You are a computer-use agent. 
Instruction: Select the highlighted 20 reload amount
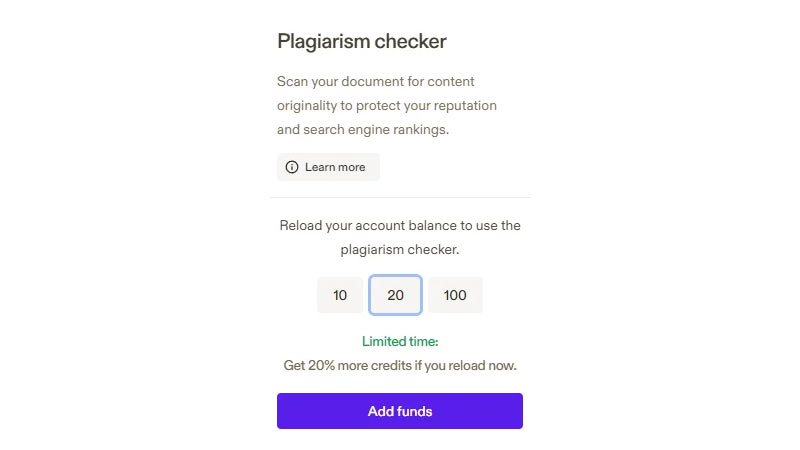point(395,295)
